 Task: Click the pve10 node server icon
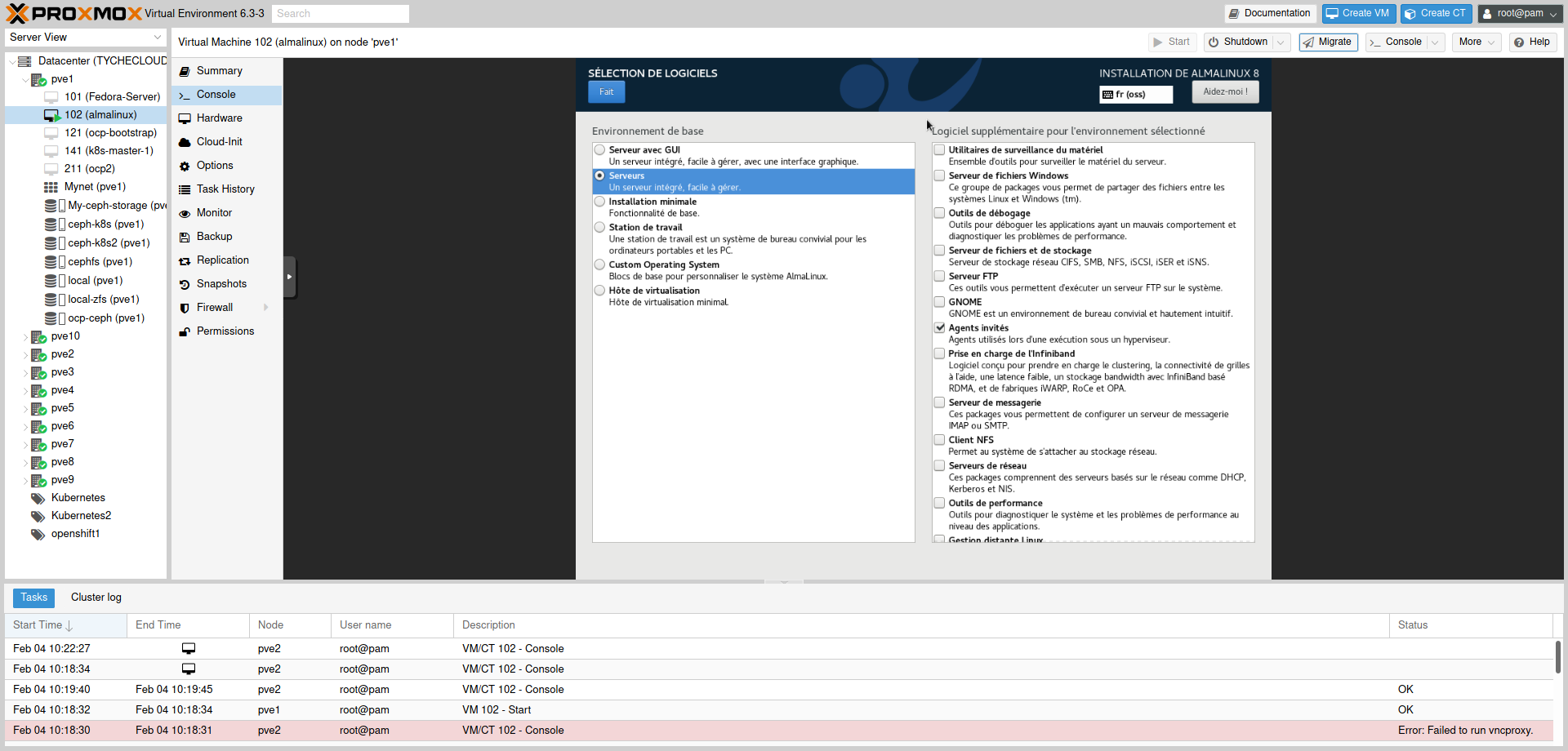(x=38, y=336)
